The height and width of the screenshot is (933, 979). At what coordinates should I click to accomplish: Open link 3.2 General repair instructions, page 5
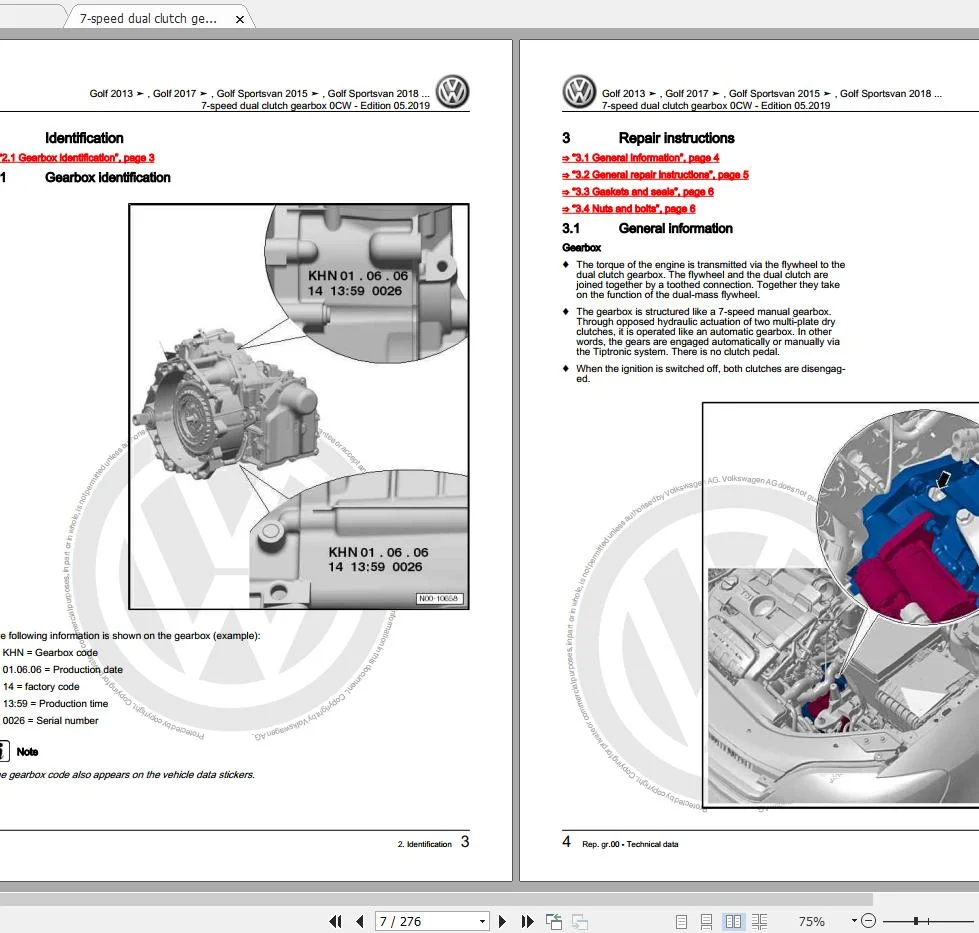655,175
